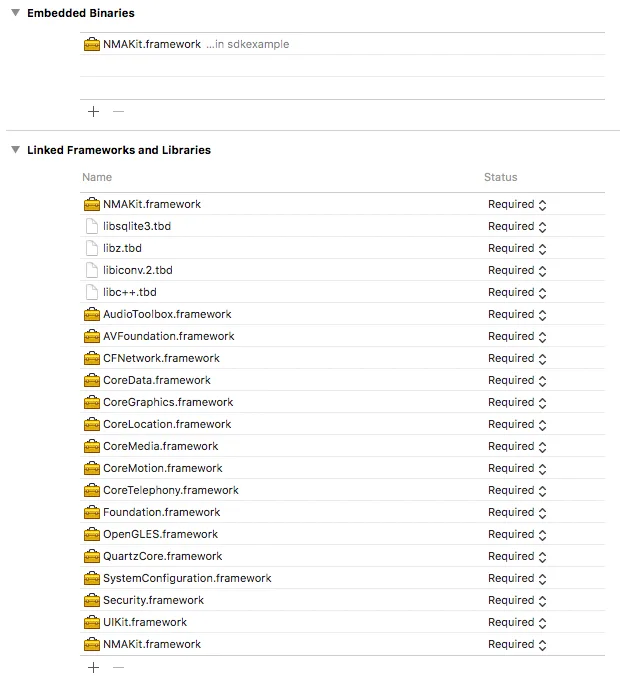The width and height of the screenshot is (620, 679).
Task: Click the UIKit.framework toolbox icon
Action: pos(92,622)
